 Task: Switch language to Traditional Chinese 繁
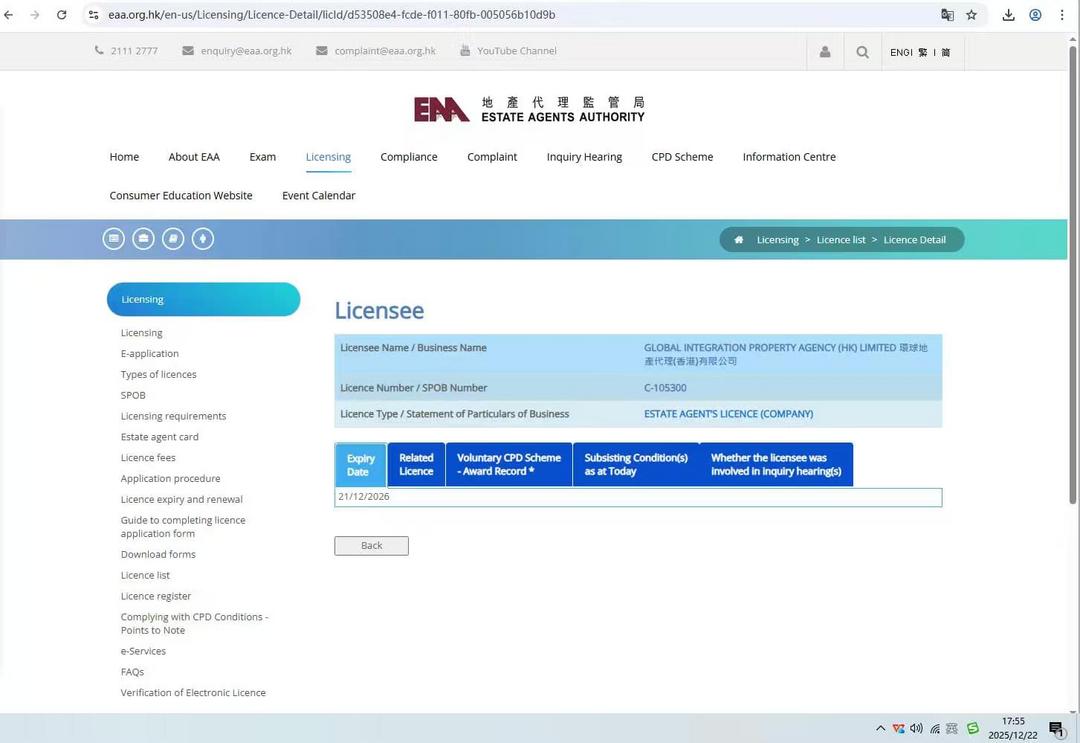point(922,52)
